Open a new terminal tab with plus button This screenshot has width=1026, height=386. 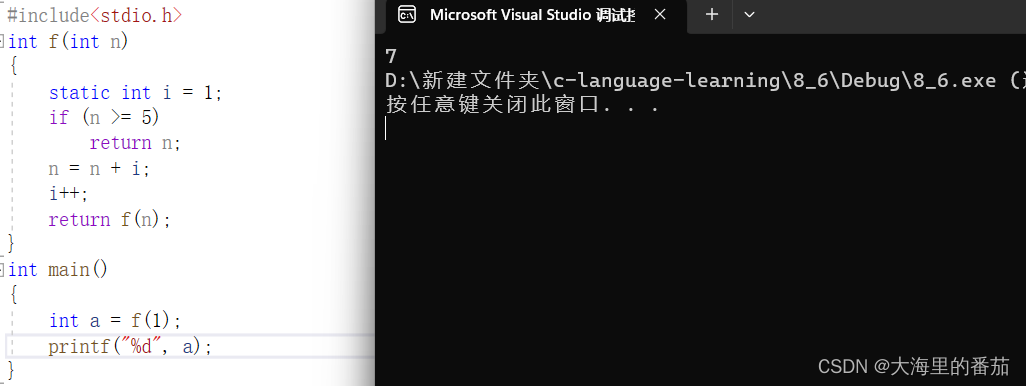(x=712, y=14)
